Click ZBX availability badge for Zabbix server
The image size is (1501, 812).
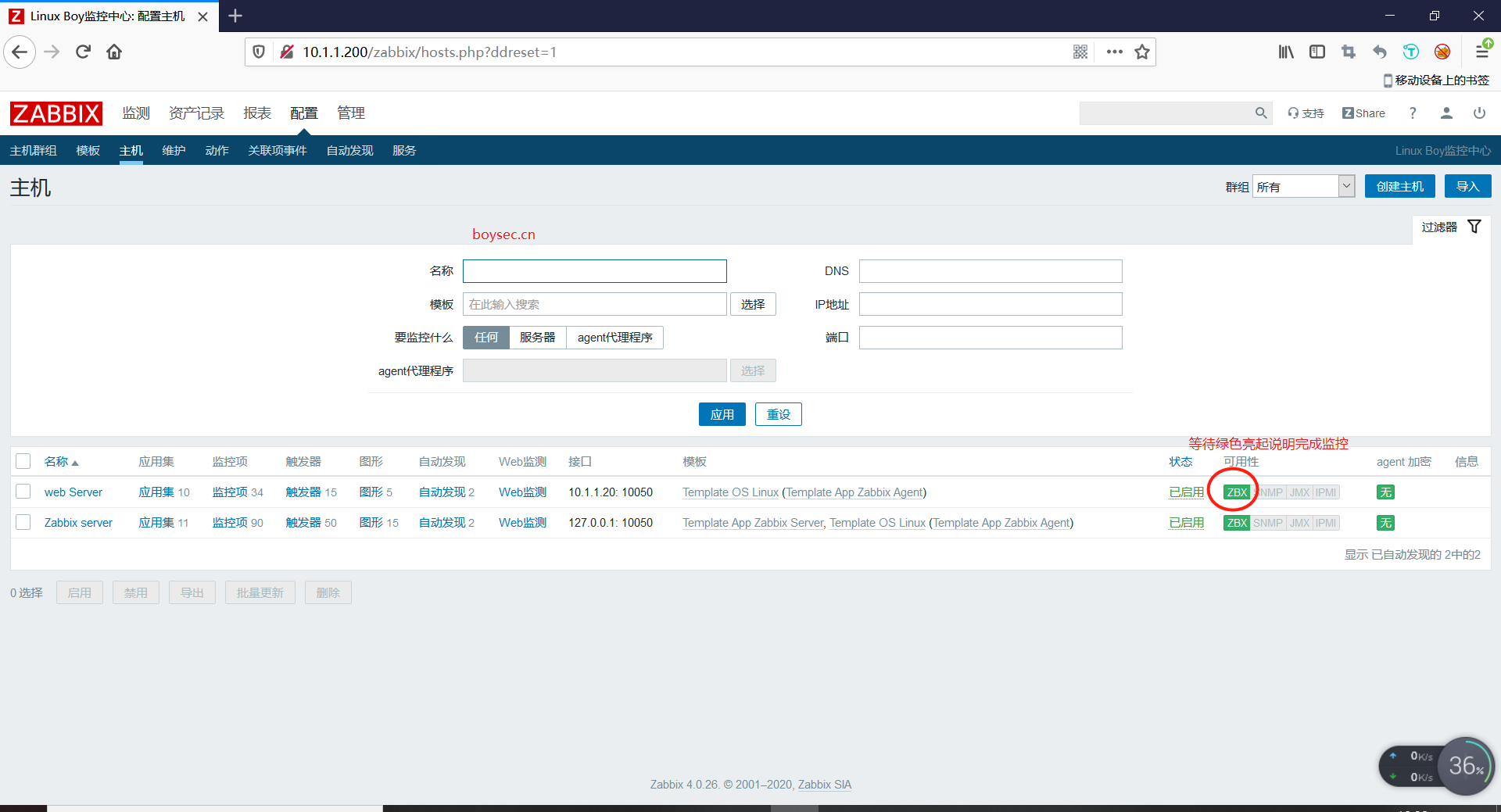pos(1237,523)
